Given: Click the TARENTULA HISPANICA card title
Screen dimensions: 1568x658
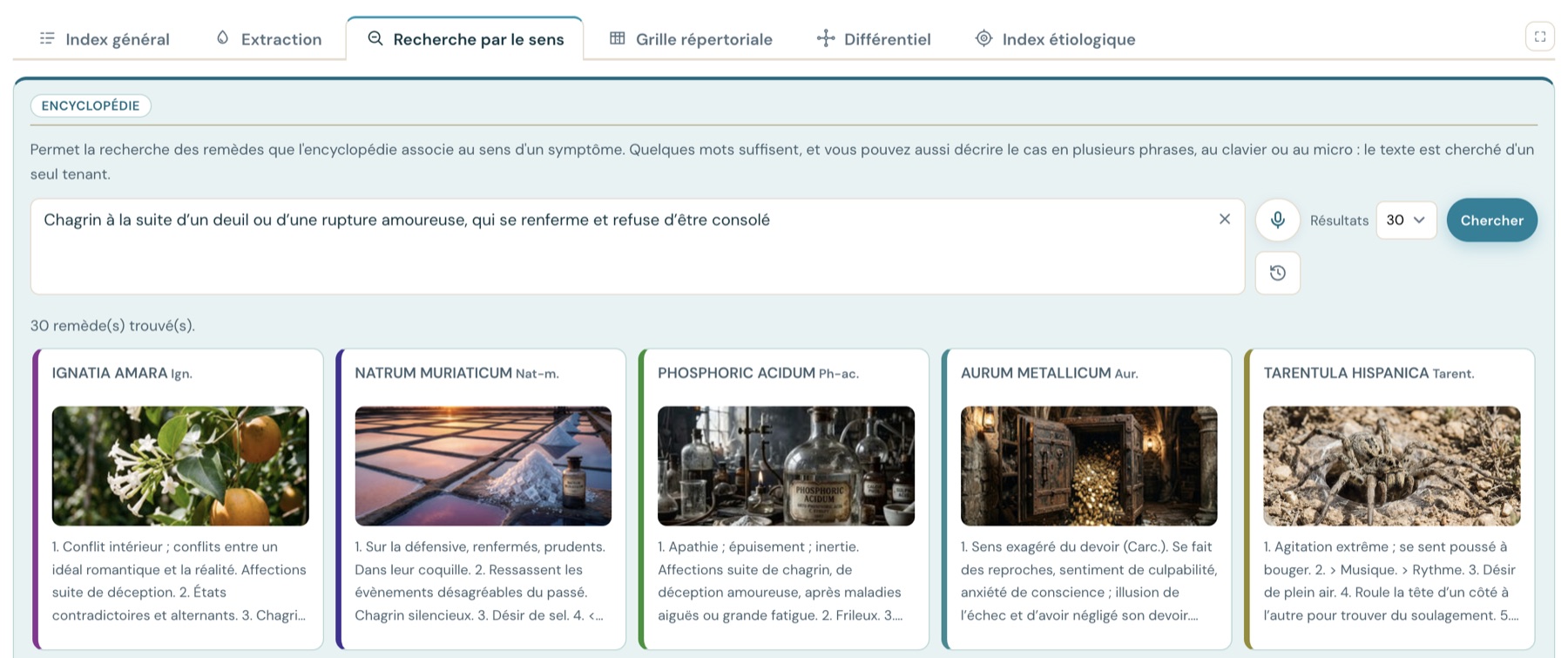Looking at the screenshot, I should 1346,373.
